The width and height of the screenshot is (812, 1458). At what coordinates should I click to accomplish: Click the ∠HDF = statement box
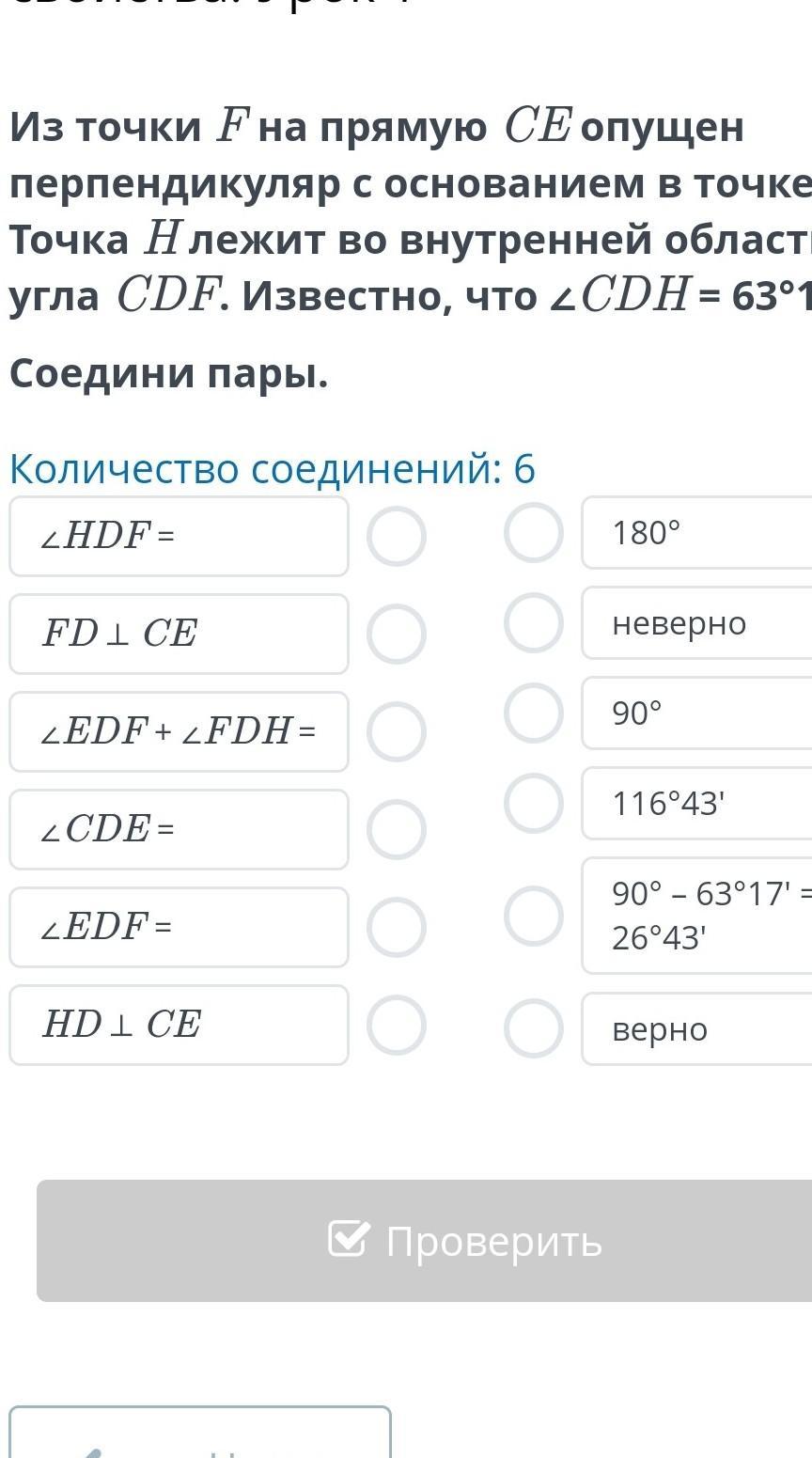point(179,537)
